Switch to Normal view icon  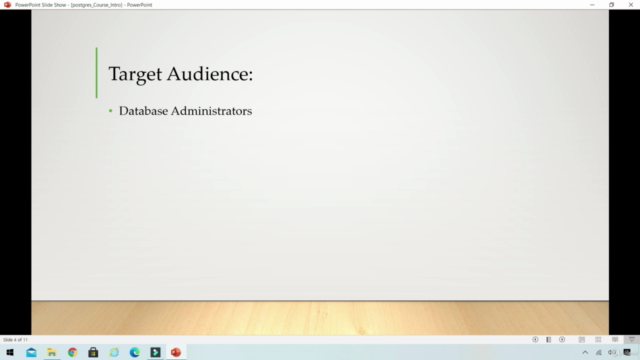click(582, 340)
